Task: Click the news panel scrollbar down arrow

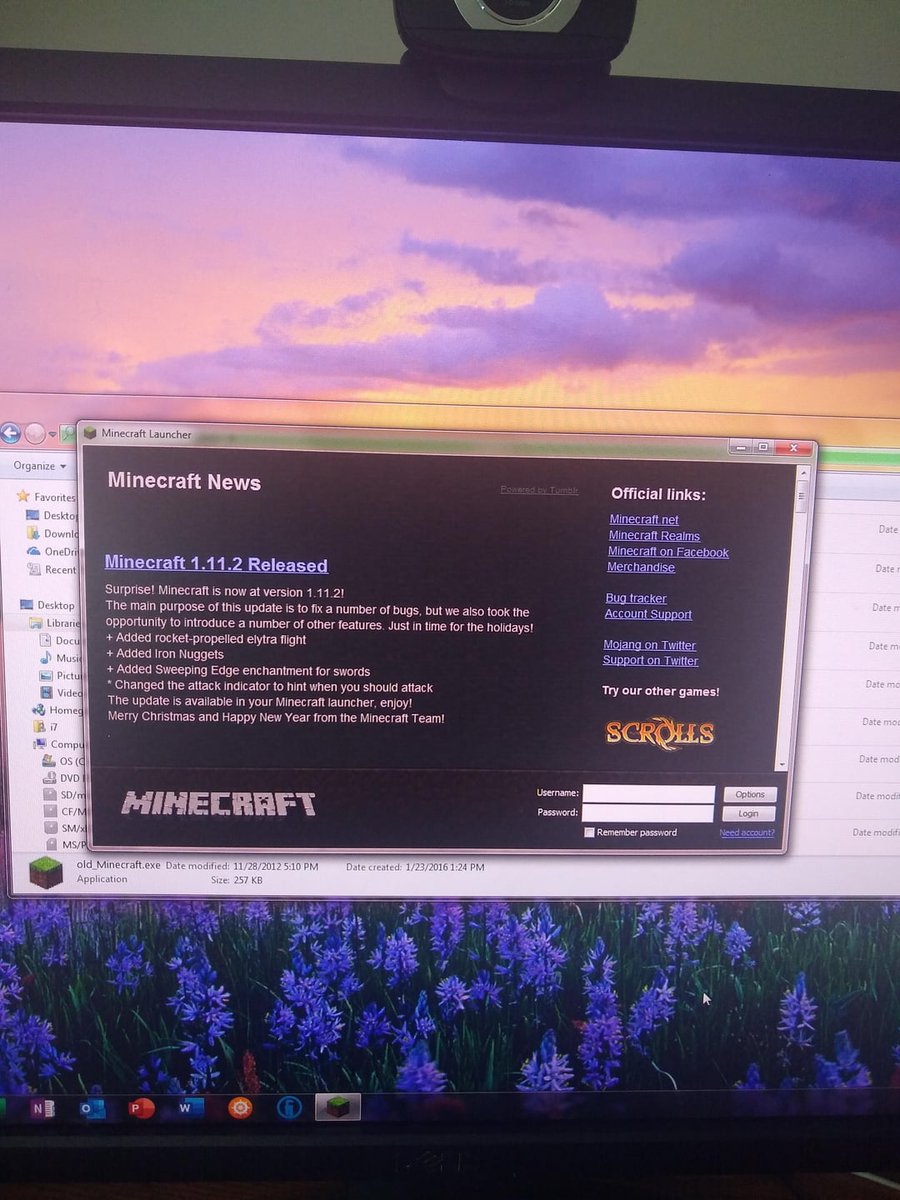Action: coord(784,763)
